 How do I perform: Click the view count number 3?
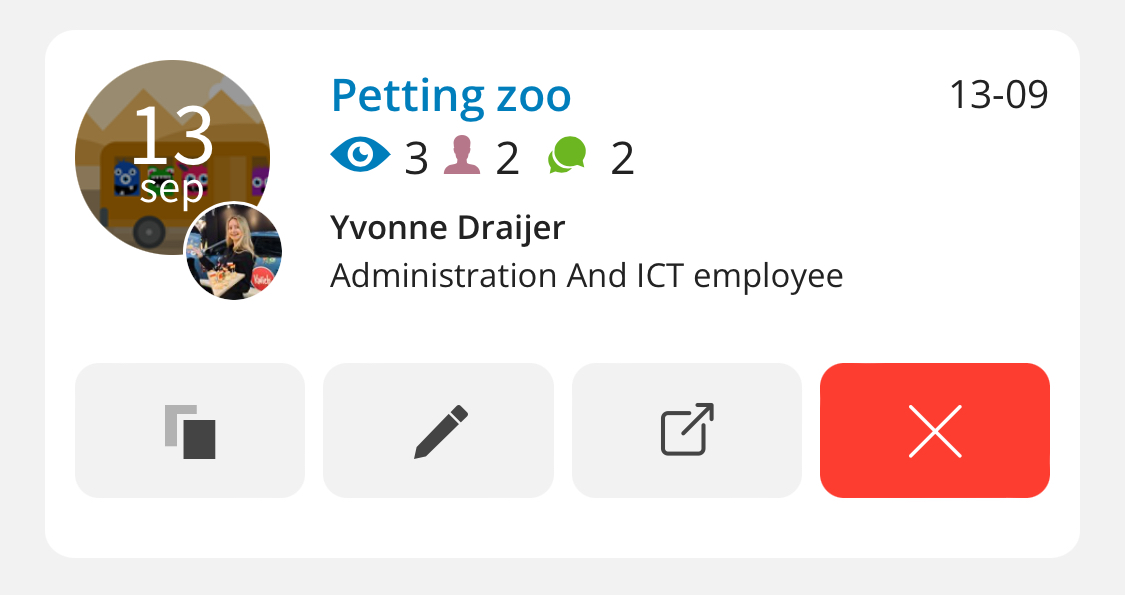click(416, 159)
